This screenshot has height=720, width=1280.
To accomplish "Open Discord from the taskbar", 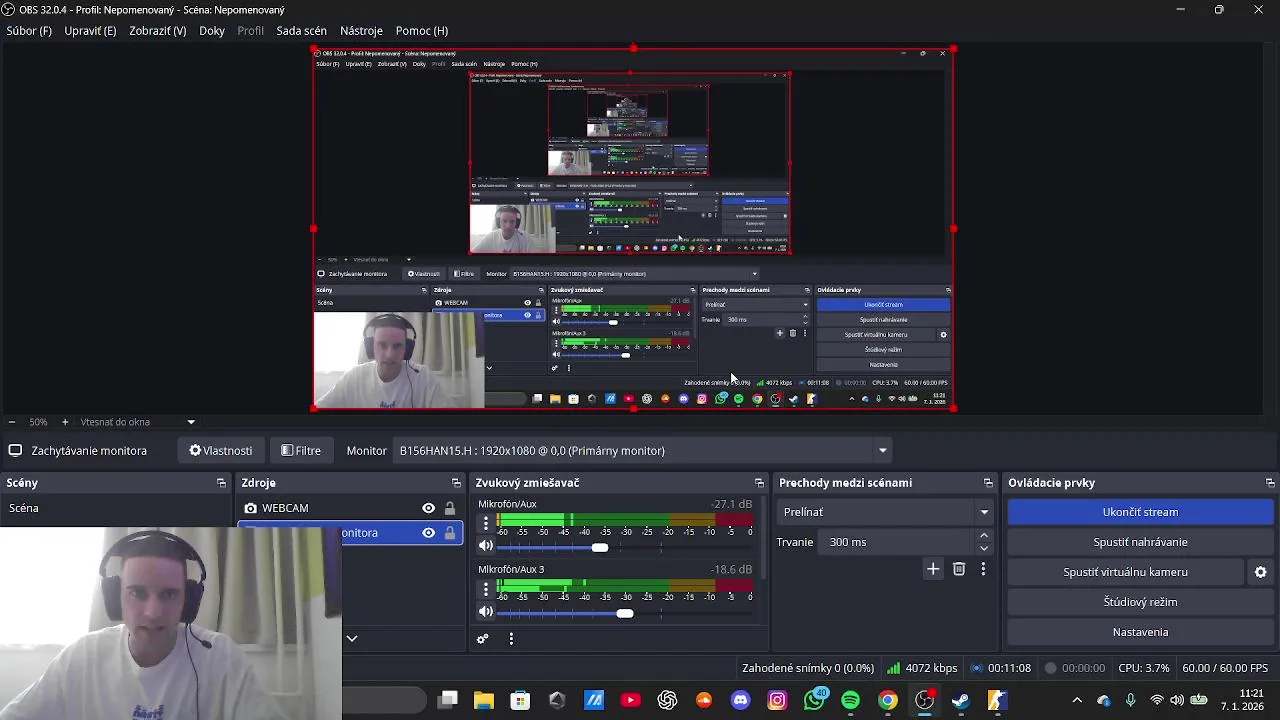I will point(740,700).
